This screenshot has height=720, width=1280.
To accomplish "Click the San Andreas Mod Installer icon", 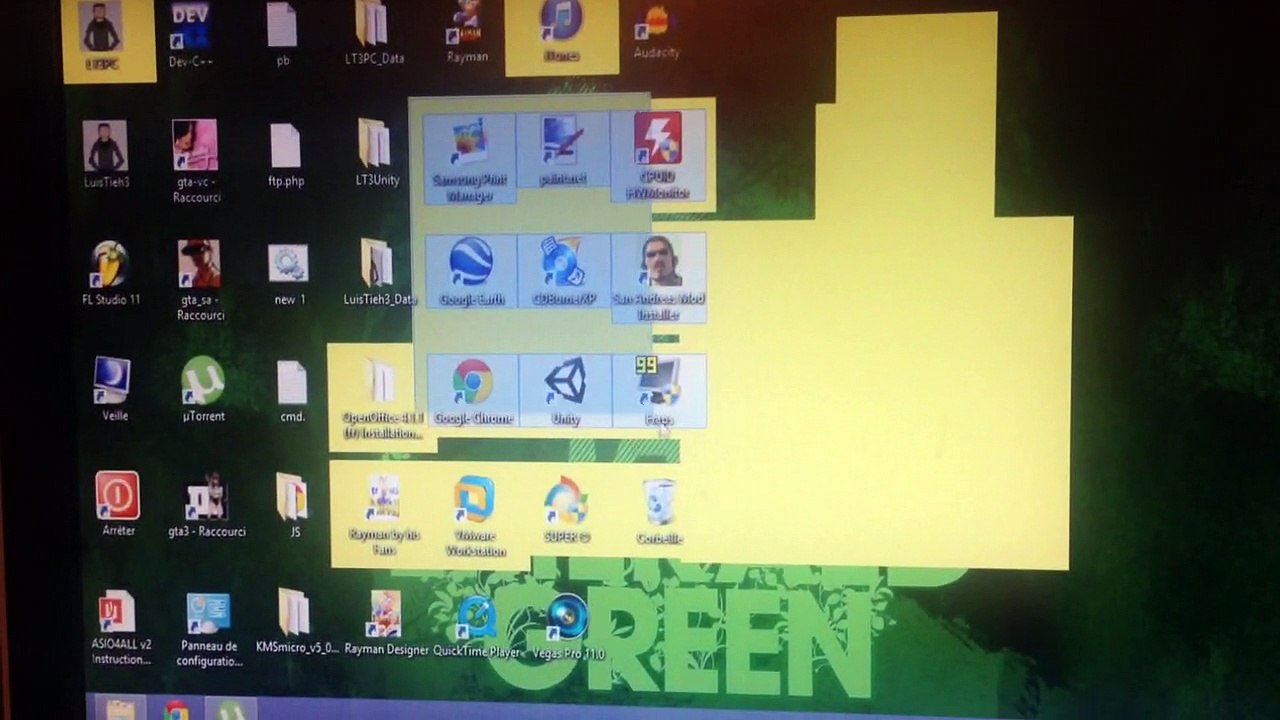I will coord(659,278).
